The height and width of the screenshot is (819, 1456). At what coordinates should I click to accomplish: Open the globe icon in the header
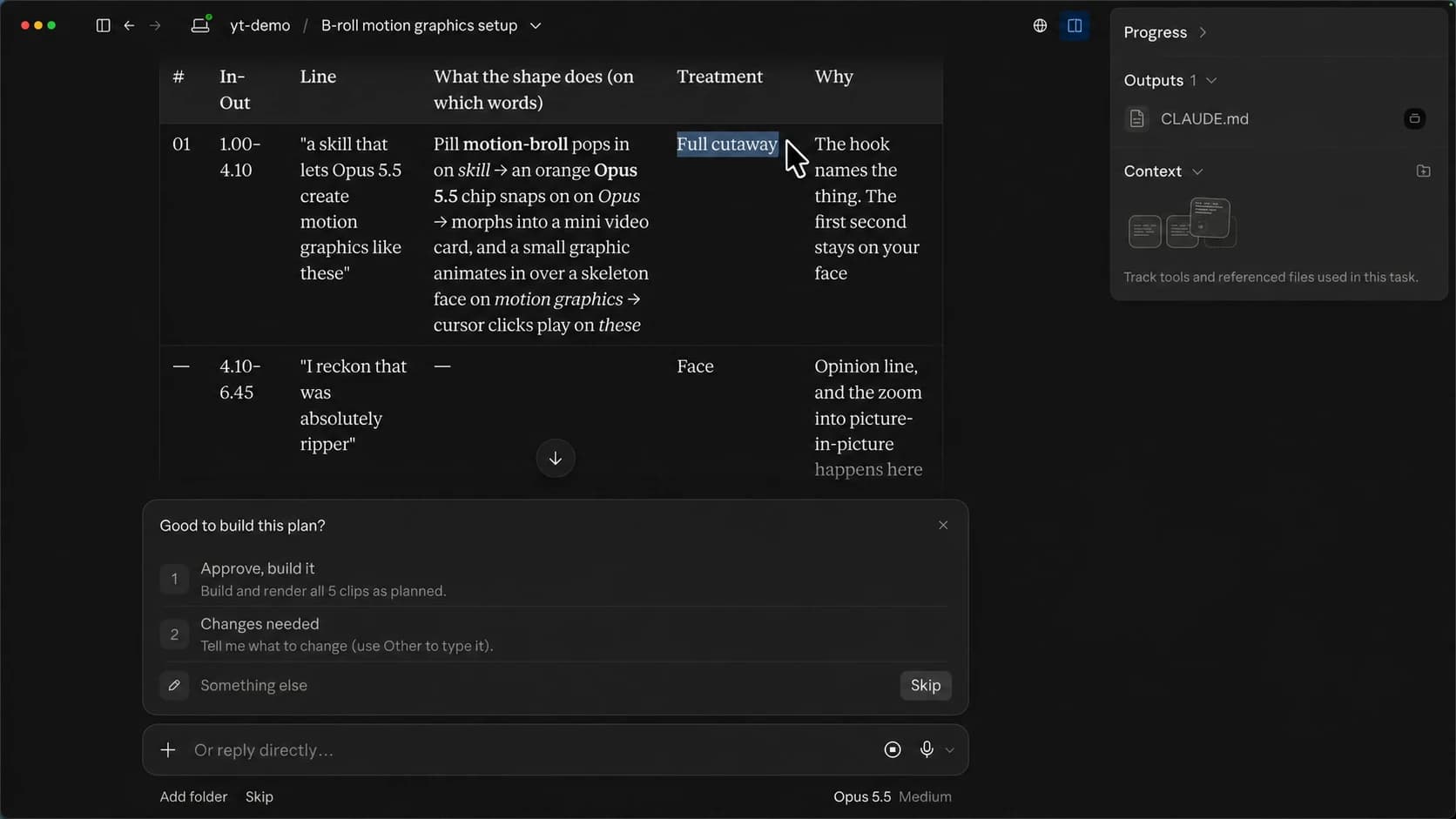pyautogui.click(x=1040, y=26)
